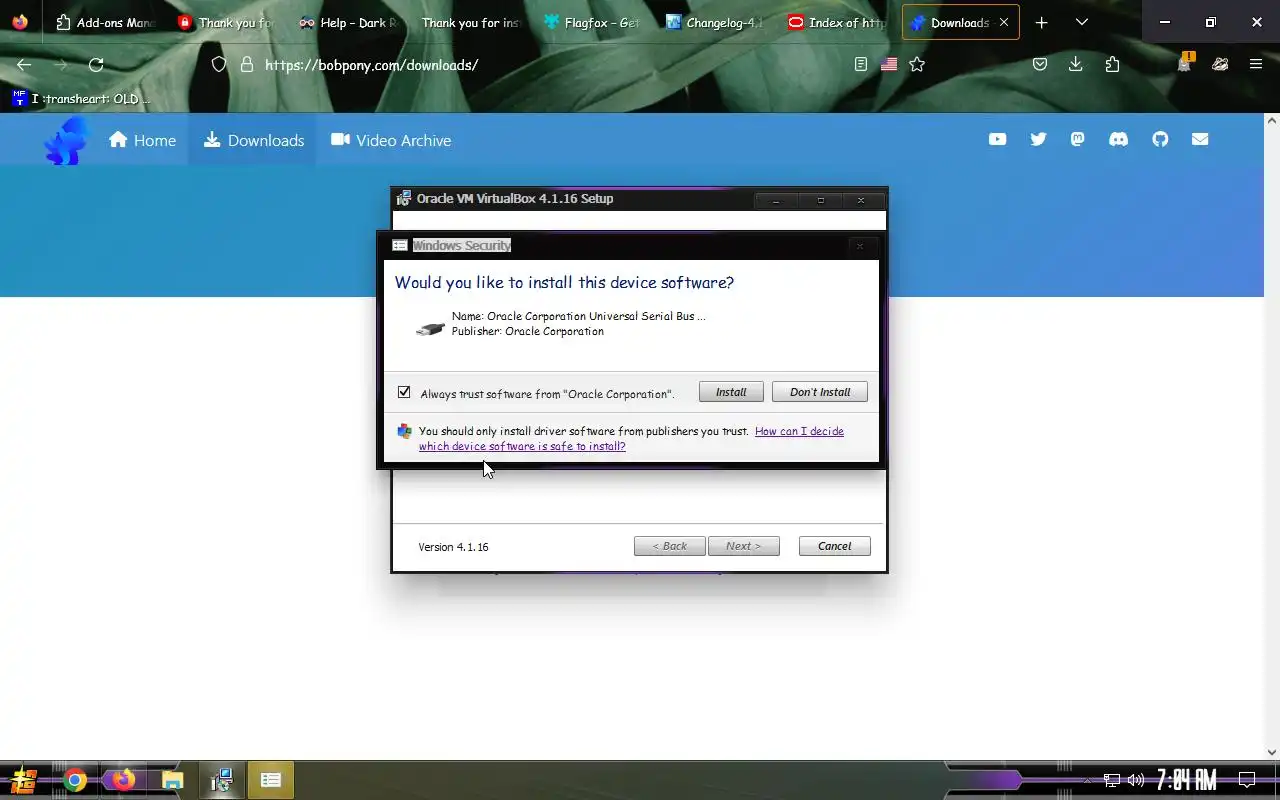This screenshot has width=1280, height=800.
Task: Open the Firefox application menu
Action: pos(1256,64)
